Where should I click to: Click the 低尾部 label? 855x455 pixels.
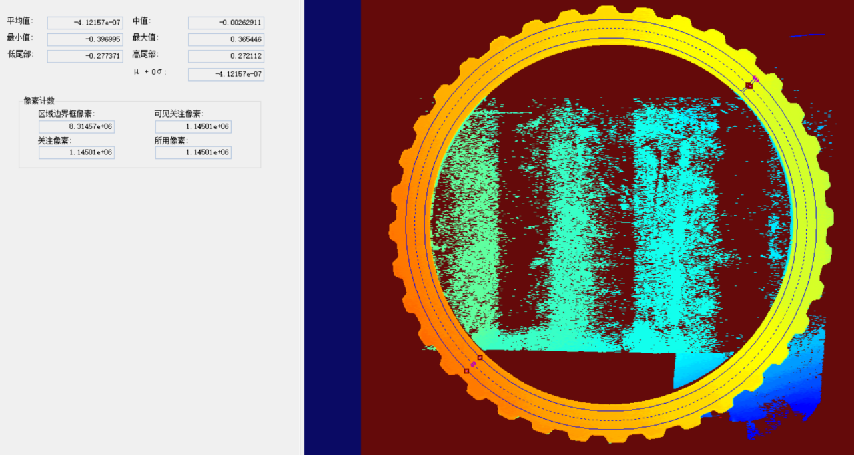click(x=20, y=55)
